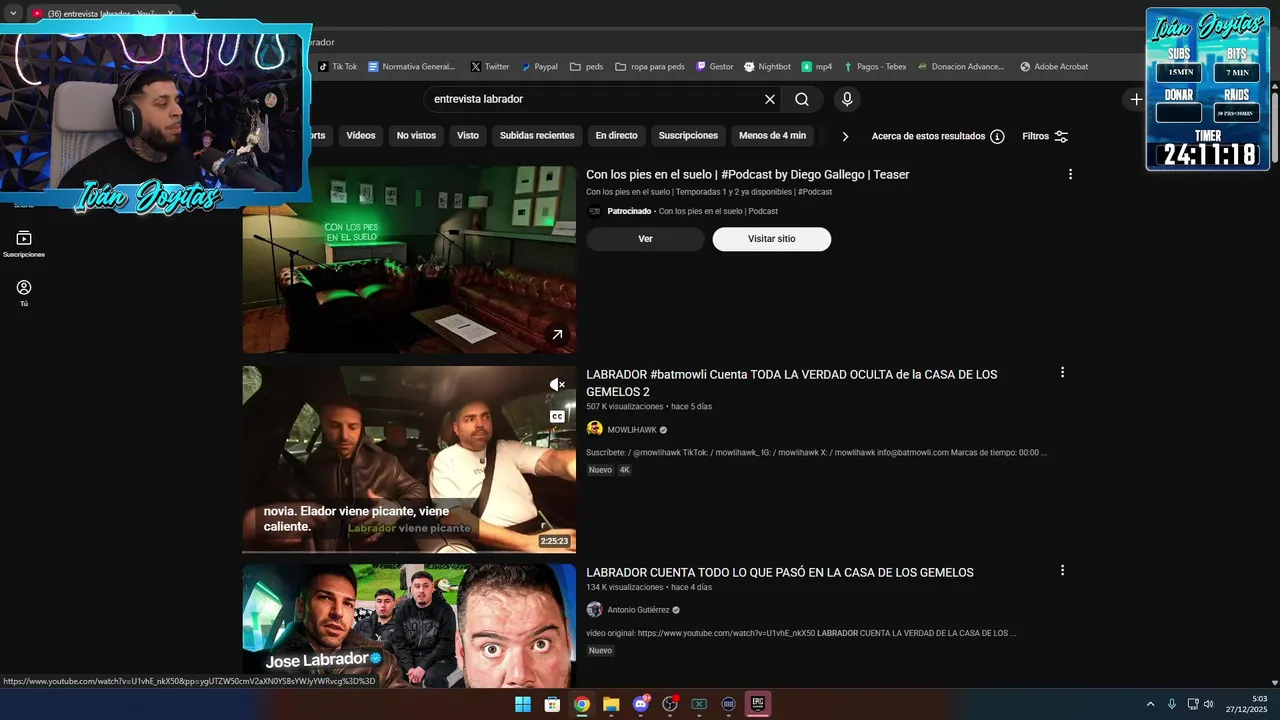Click the info icon Acerca de estos resultados

997,136
